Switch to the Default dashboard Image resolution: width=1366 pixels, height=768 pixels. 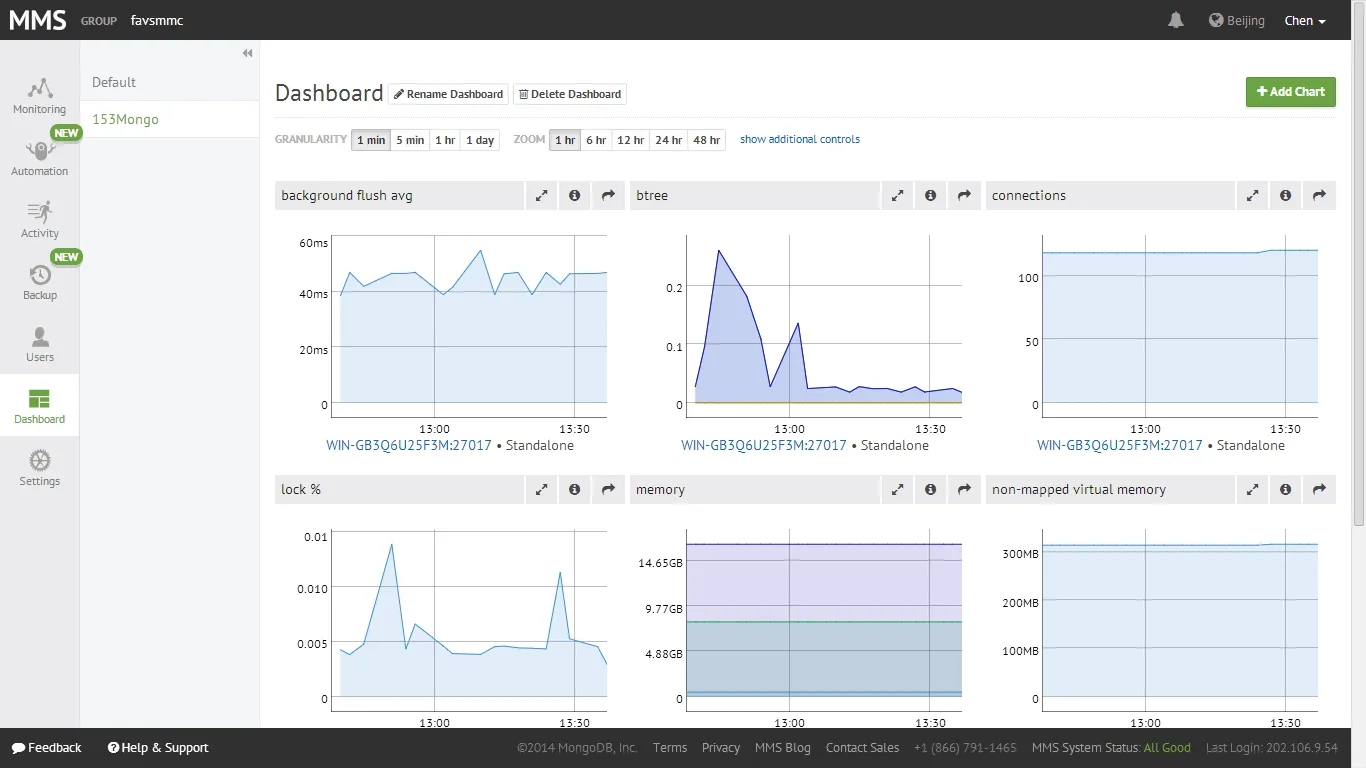point(113,82)
